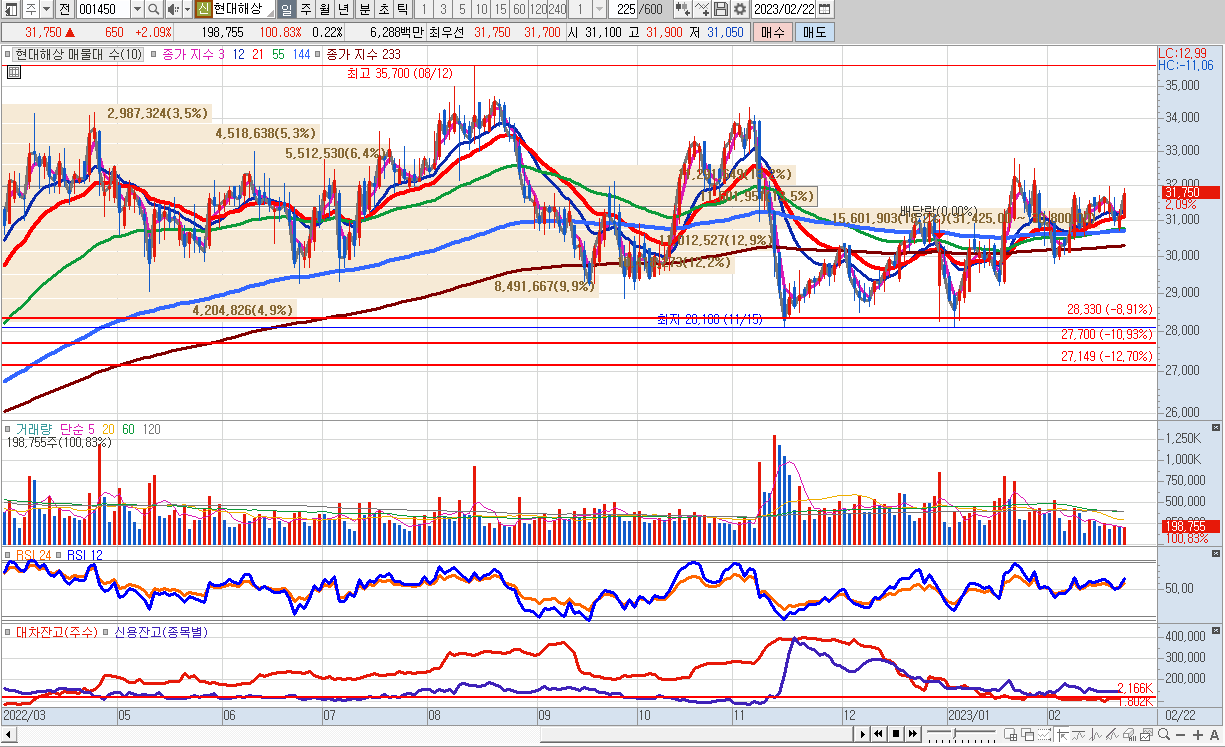The image size is (1225, 747).
Task: Click the speaker sound icon in toolbar
Action: click(172, 9)
